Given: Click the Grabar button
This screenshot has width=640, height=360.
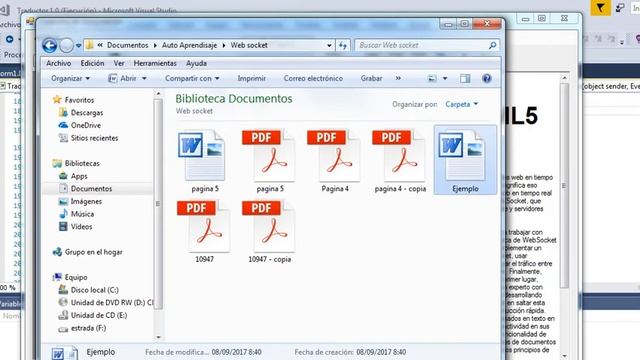Looking at the screenshot, I should [x=371, y=78].
